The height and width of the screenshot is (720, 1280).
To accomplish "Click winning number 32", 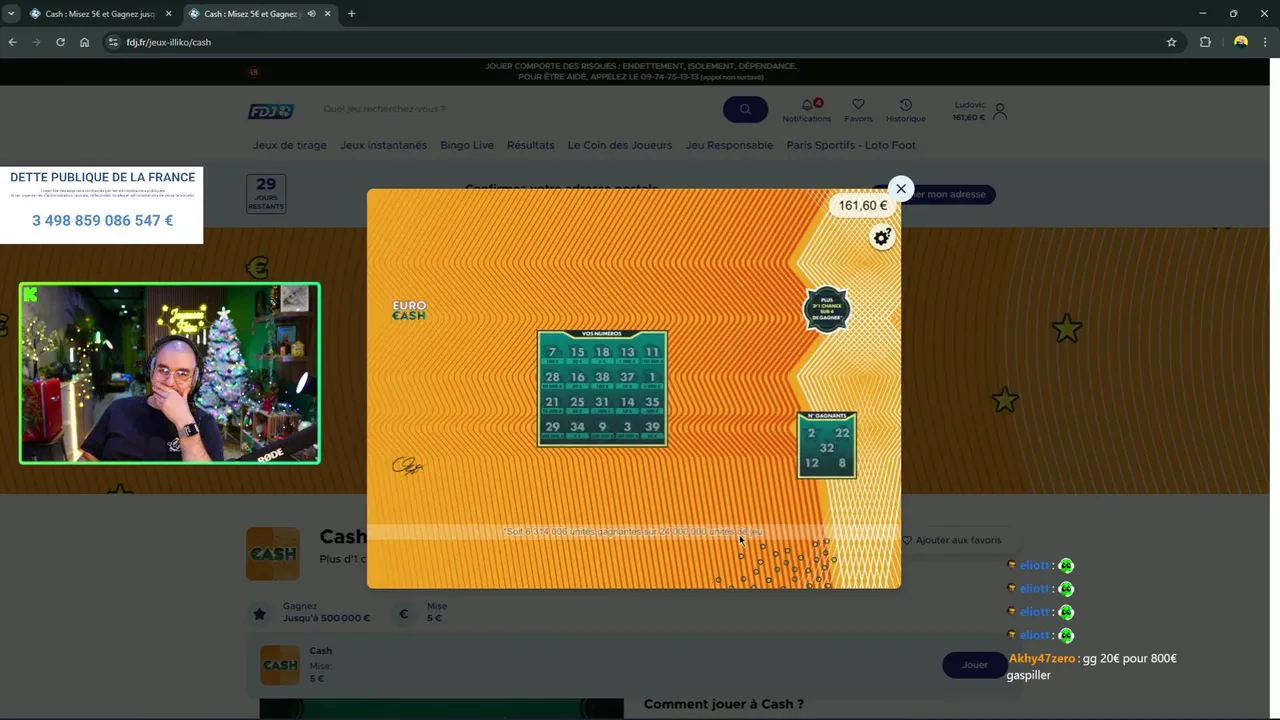I will tap(826, 448).
